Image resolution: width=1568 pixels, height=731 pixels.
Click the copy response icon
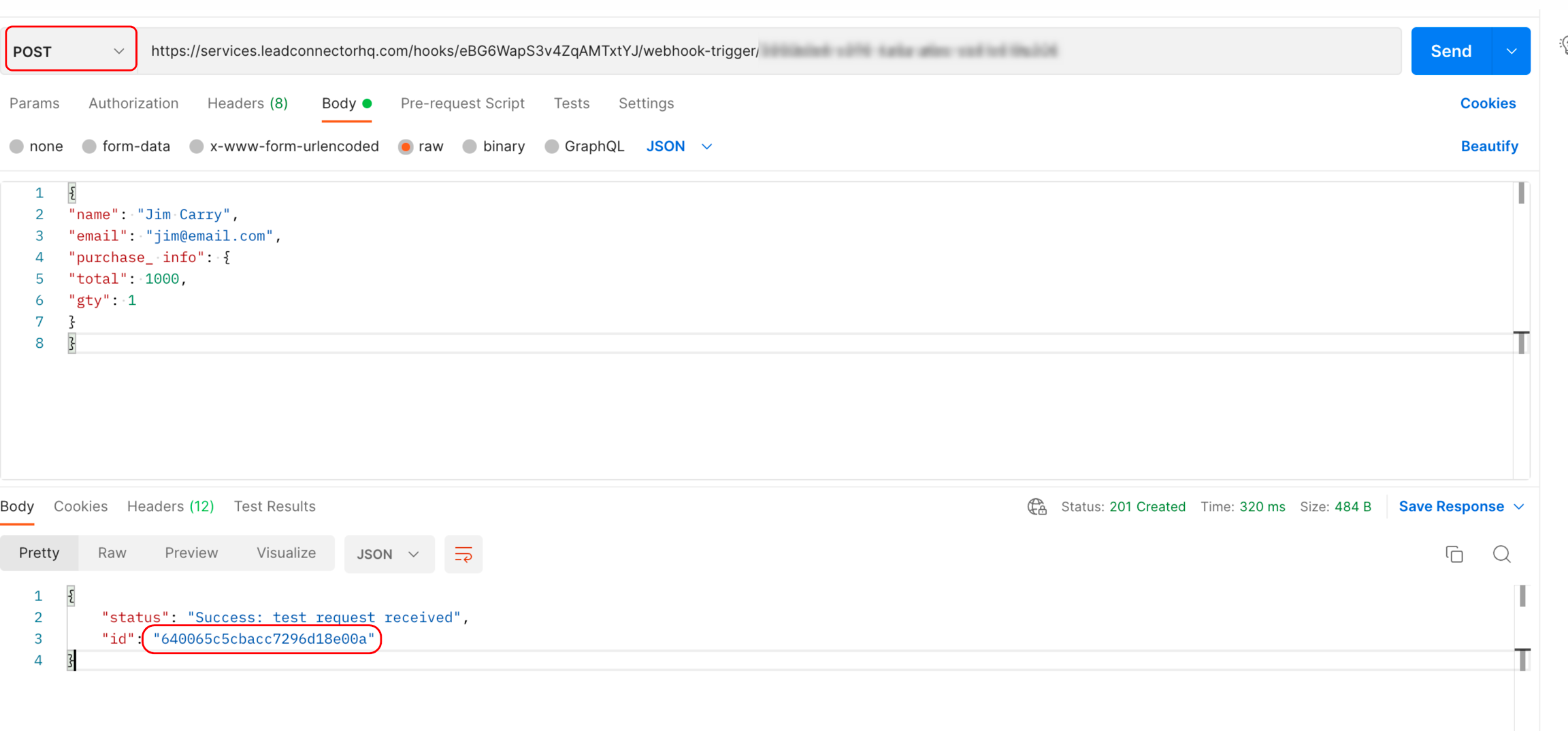(x=1454, y=554)
